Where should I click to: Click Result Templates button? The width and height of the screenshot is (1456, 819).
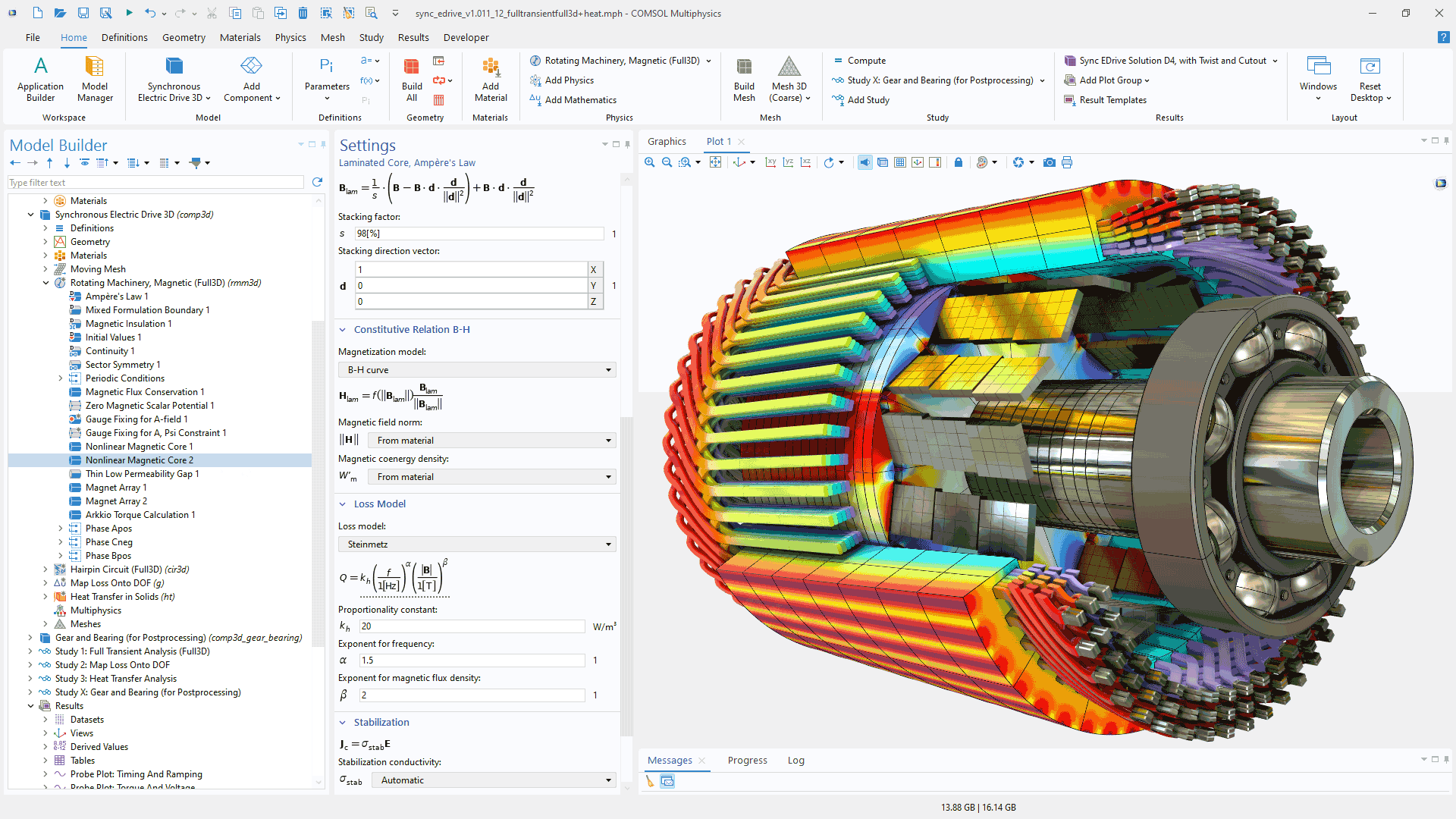click(x=1106, y=100)
